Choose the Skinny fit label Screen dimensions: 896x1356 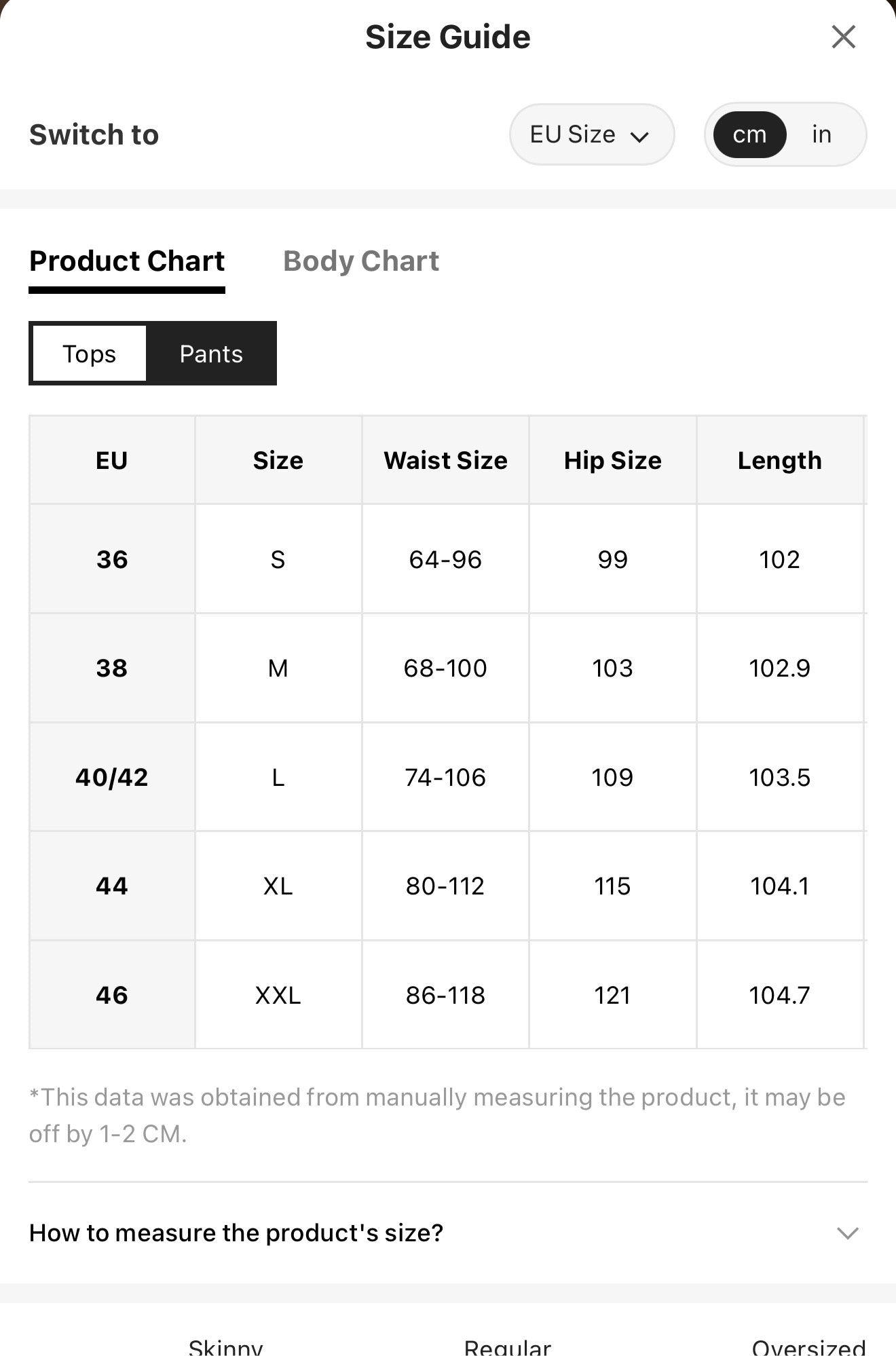pyautogui.click(x=225, y=1346)
